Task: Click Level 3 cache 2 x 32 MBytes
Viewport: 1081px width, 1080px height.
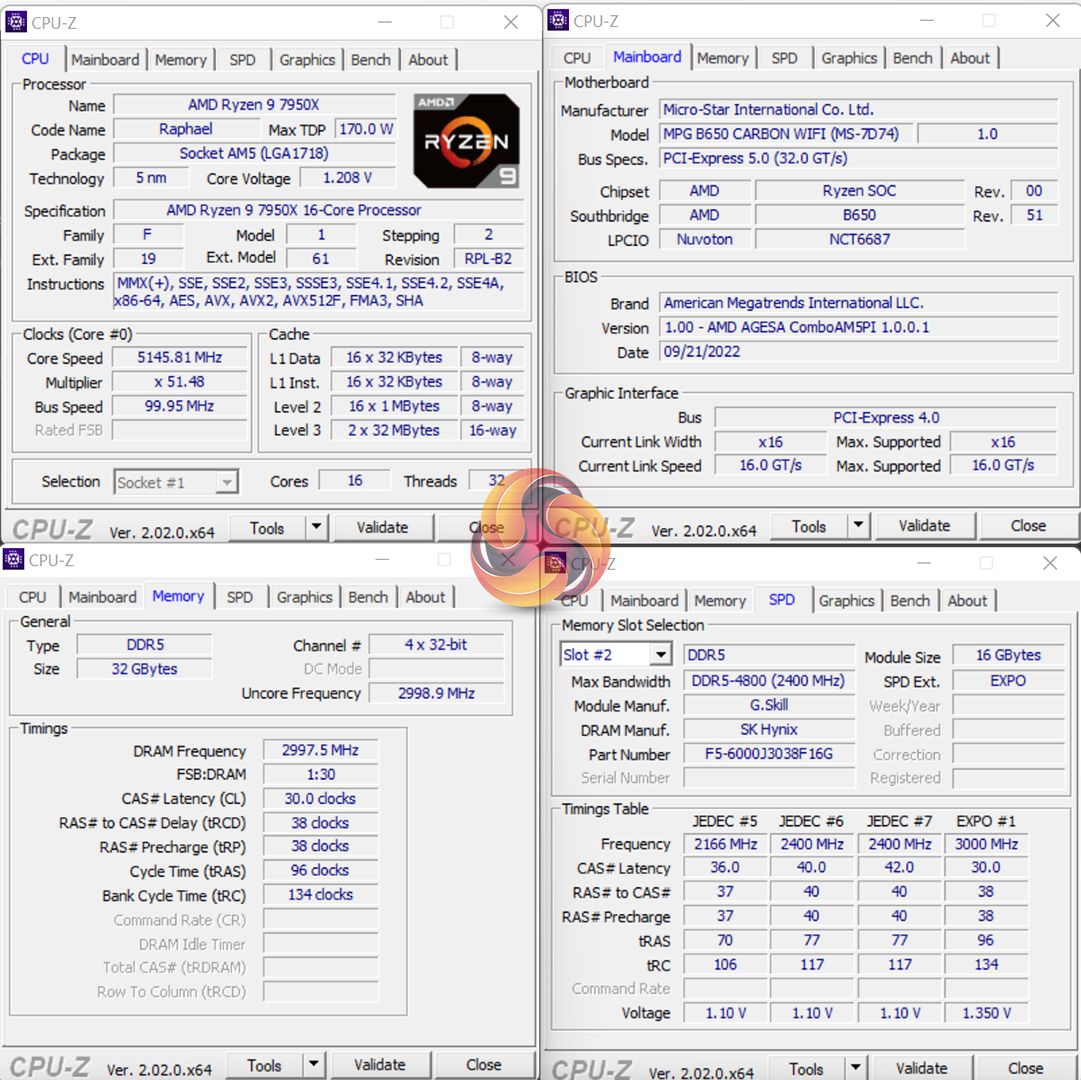Action: click(x=393, y=430)
